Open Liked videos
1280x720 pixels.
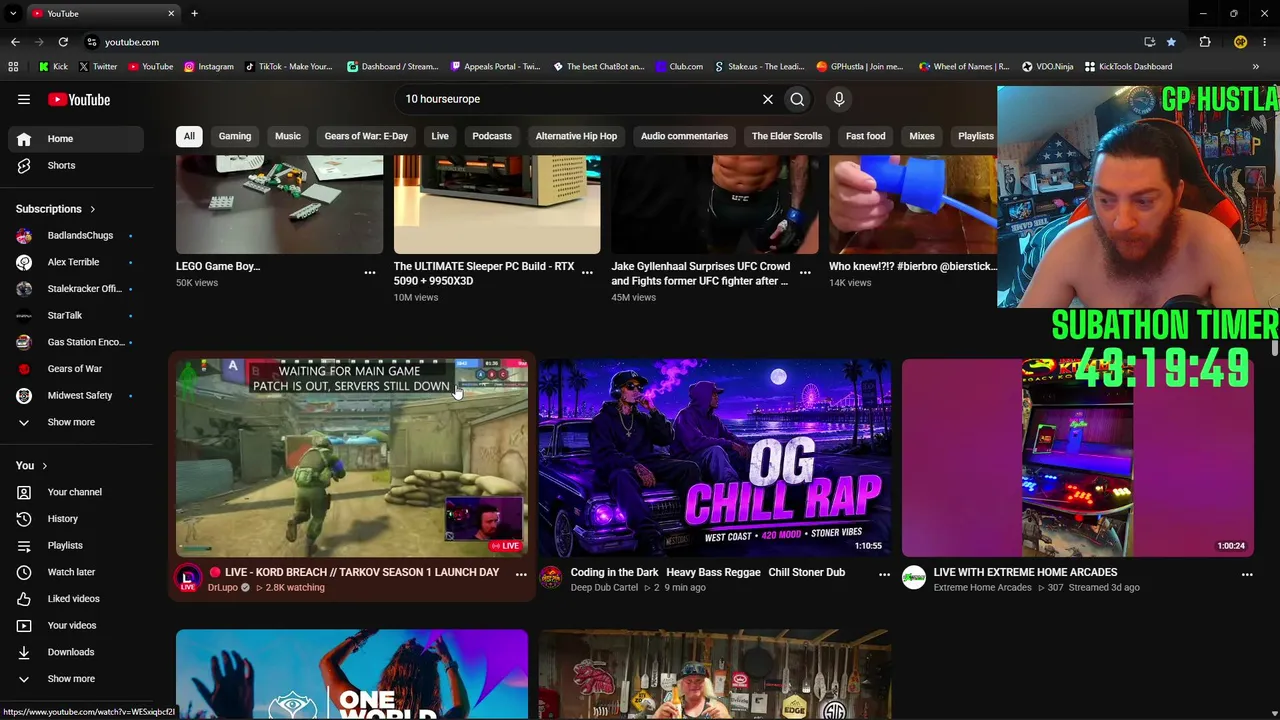pos(76,599)
